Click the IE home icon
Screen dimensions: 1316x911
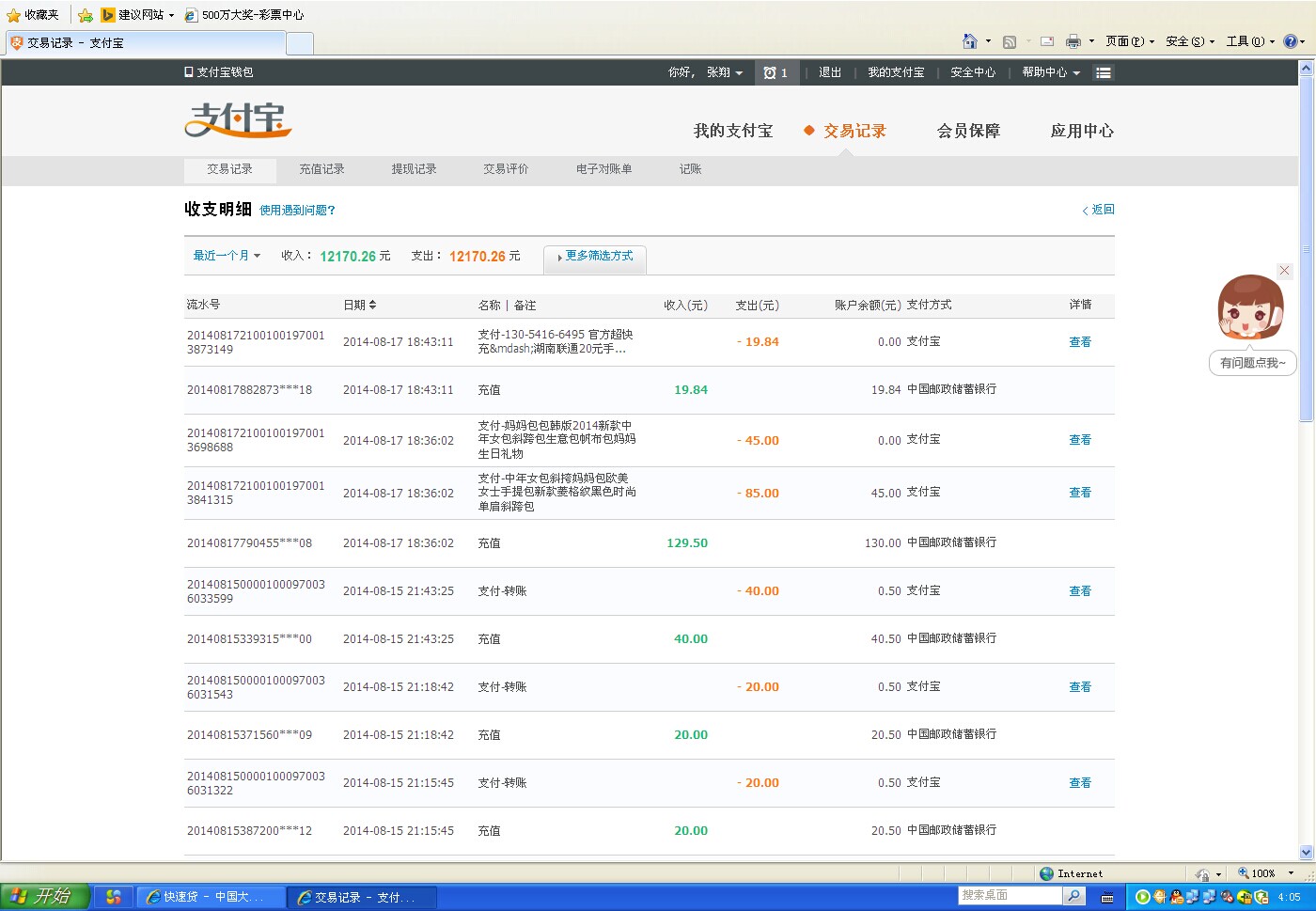tap(970, 41)
